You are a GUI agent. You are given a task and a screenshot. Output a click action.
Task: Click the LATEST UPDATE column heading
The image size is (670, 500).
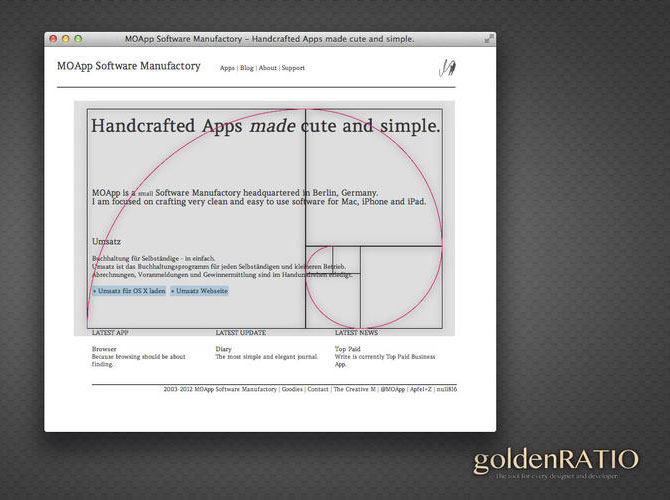tap(241, 332)
